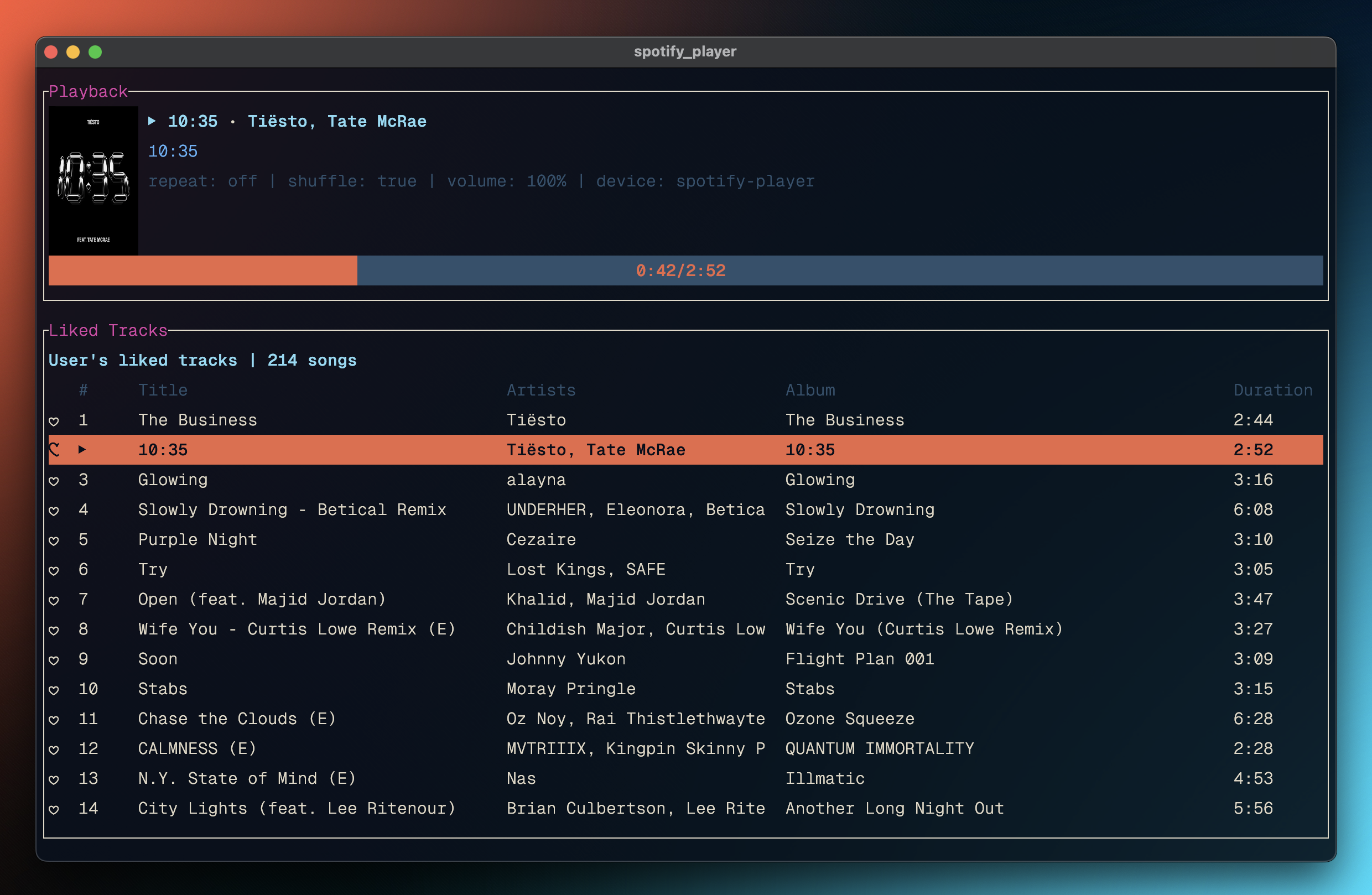Click the 10:35 album cover thumbnail
The width and height of the screenshot is (1372, 895).
tap(93, 180)
